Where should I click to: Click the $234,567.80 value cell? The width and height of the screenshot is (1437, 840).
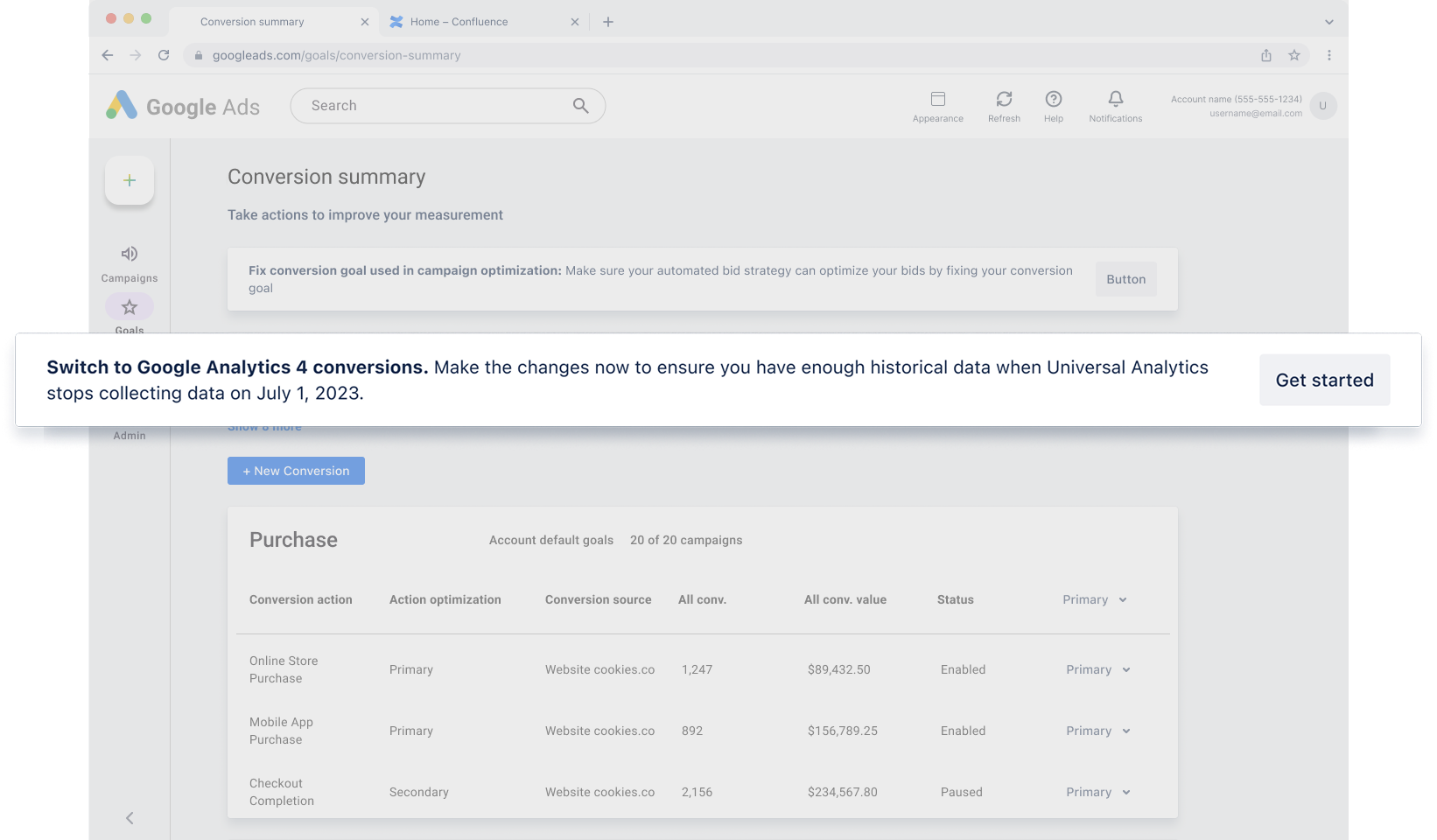coord(842,792)
